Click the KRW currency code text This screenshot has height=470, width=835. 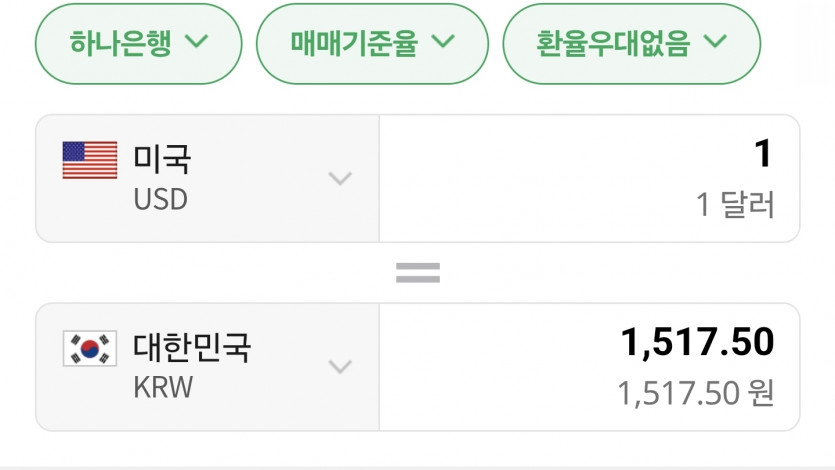click(x=162, y=387)
